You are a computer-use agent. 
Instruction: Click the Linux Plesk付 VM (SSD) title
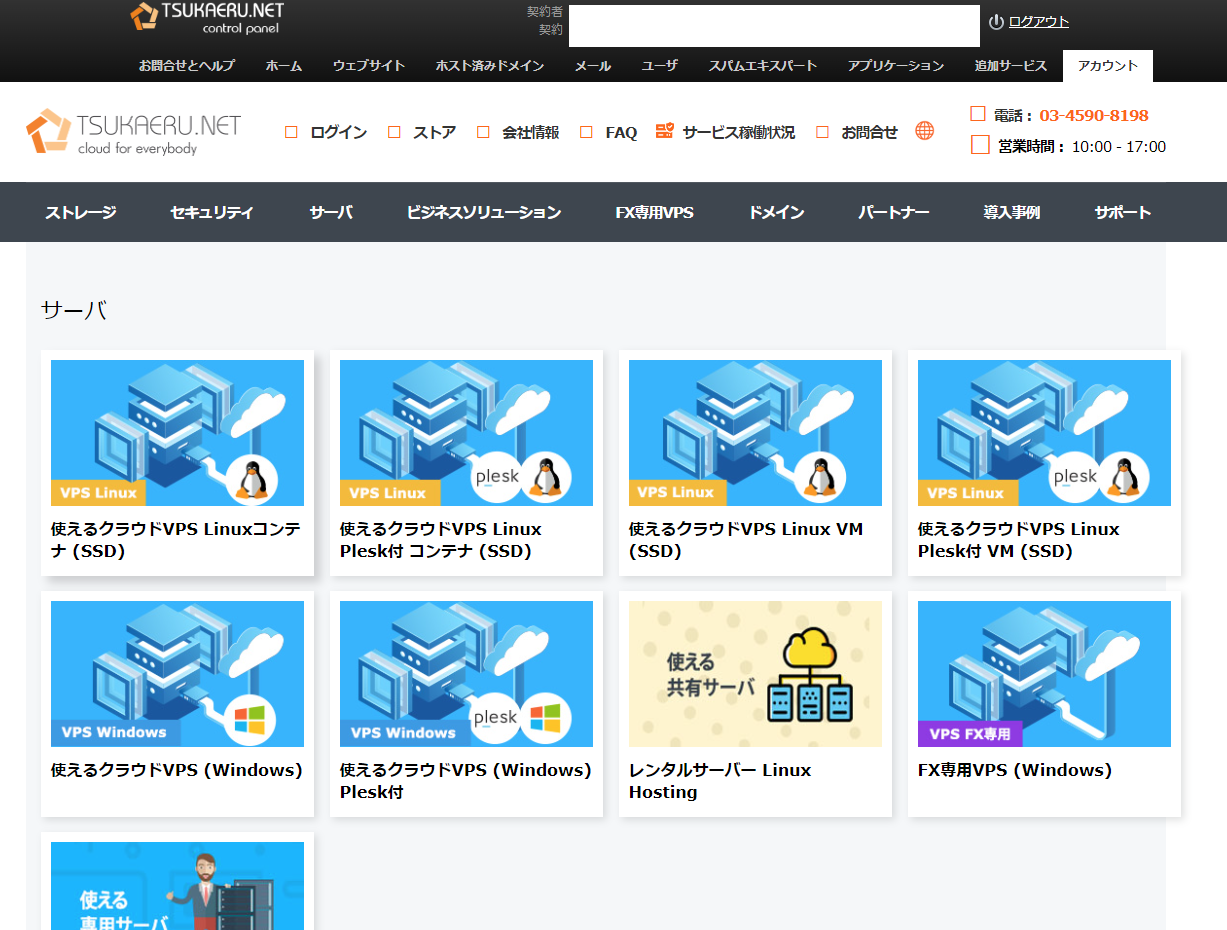click(x=1019, y=540)
